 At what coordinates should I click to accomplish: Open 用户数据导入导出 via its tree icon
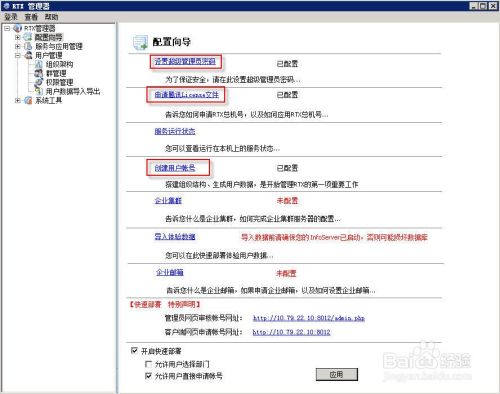pyautogui.click(x=39, y=91)
